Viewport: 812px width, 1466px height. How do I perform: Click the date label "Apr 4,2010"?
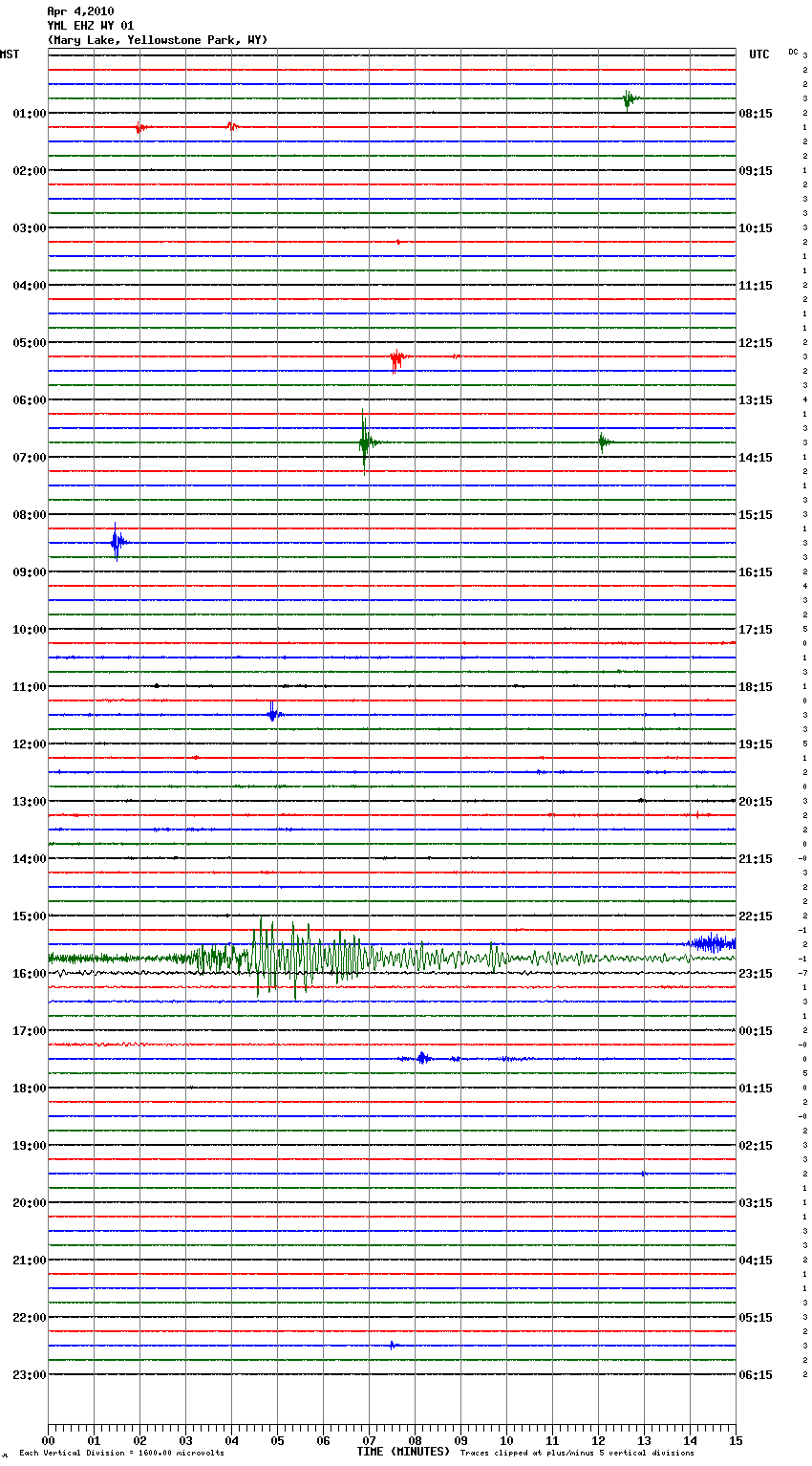click(x=80, y=11)
